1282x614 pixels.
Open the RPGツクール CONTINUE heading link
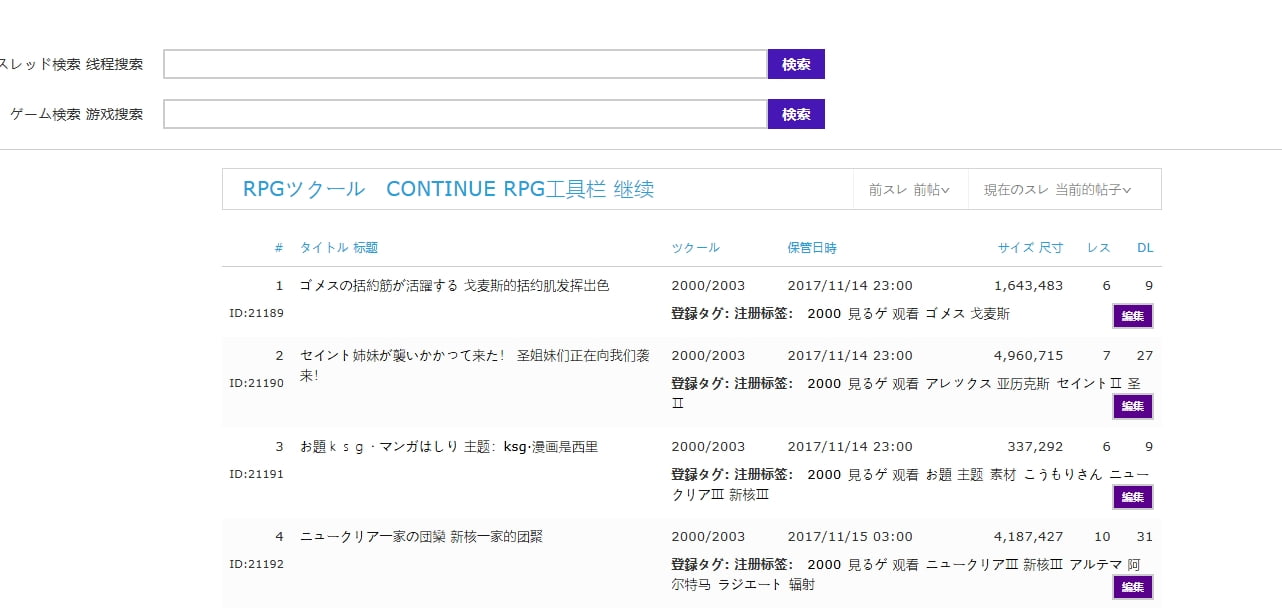point(448,189)
